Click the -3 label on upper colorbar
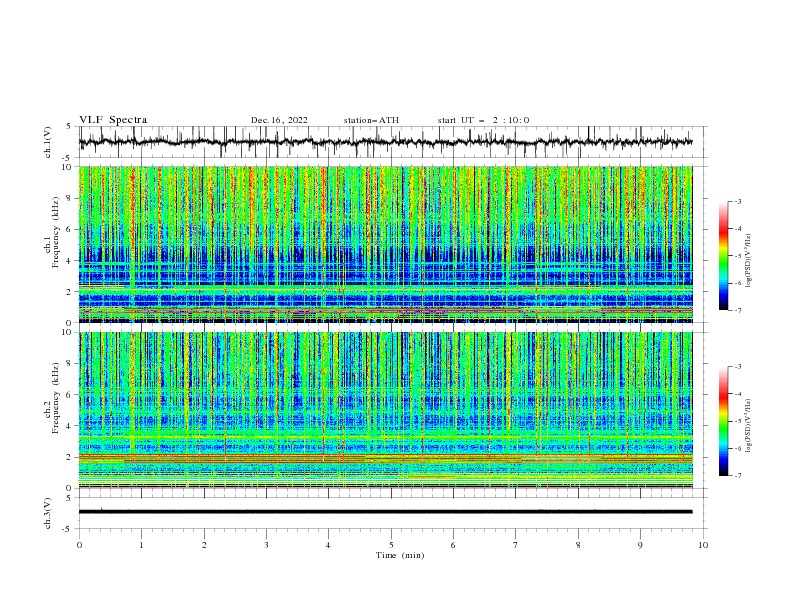This screenshot has width=792, height=612. [738, 201]
